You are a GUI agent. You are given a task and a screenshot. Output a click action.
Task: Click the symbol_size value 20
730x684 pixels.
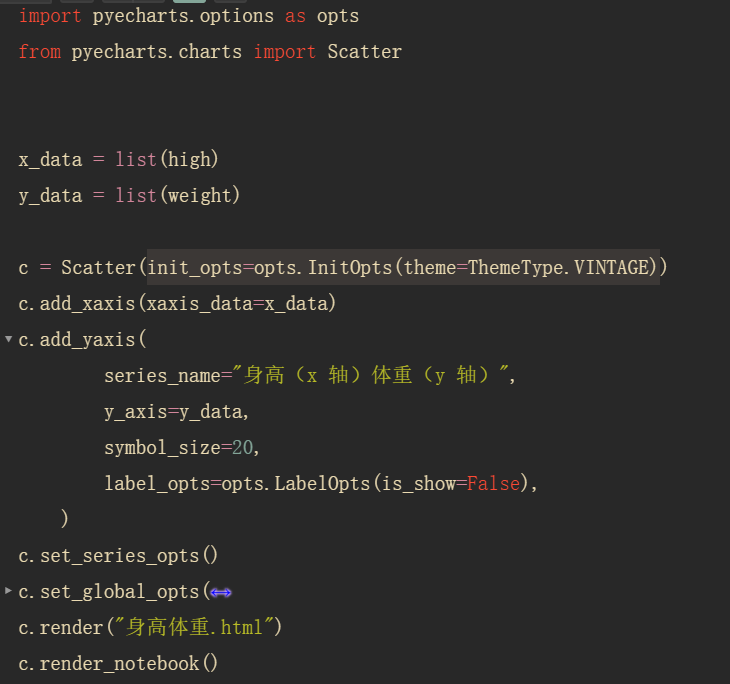point(243,447)
